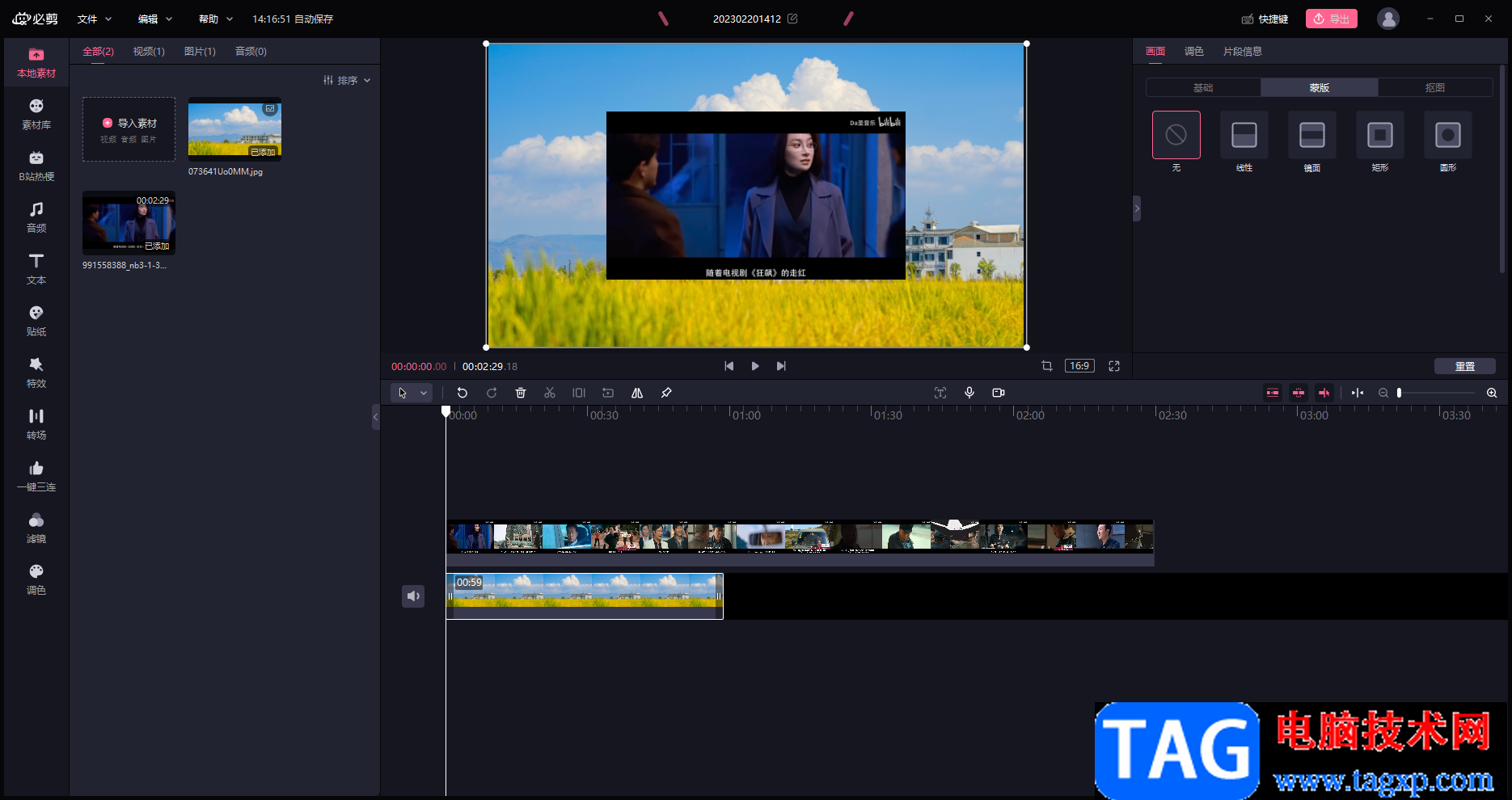Mute the image track audio
Screen dimensions: 1512x800
[x=413, y=596]
